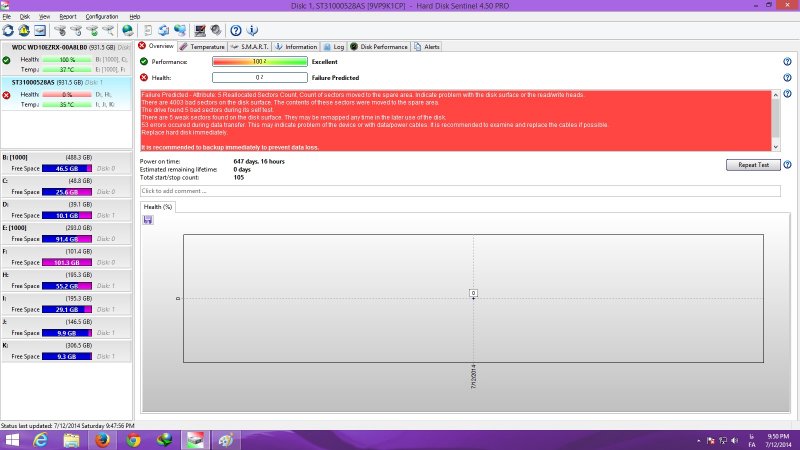
Task: Click the 'Click to add comment' field
Action: [x=460, y=191]
